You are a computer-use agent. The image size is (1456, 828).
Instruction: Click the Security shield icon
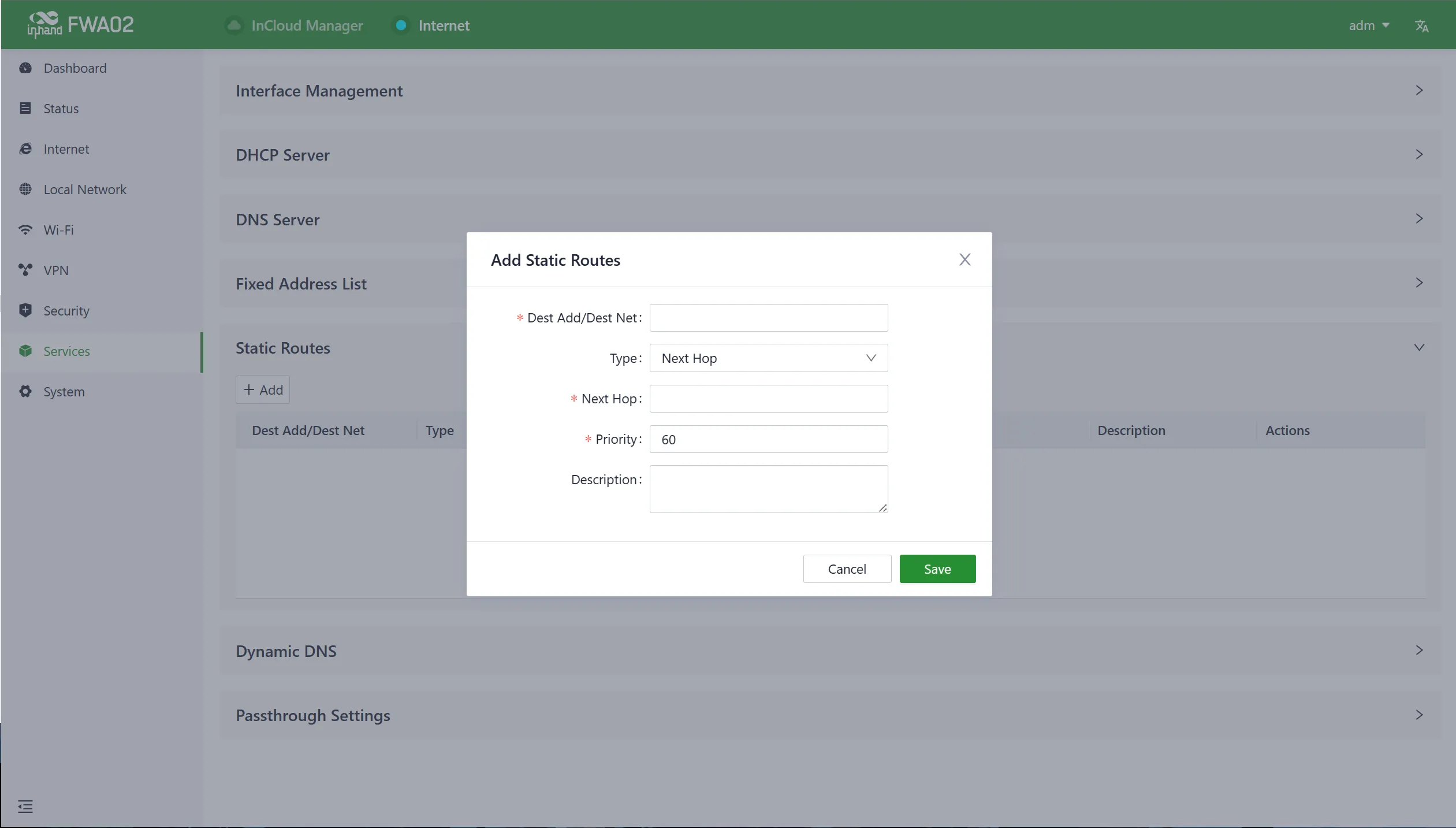pos(25,311)
